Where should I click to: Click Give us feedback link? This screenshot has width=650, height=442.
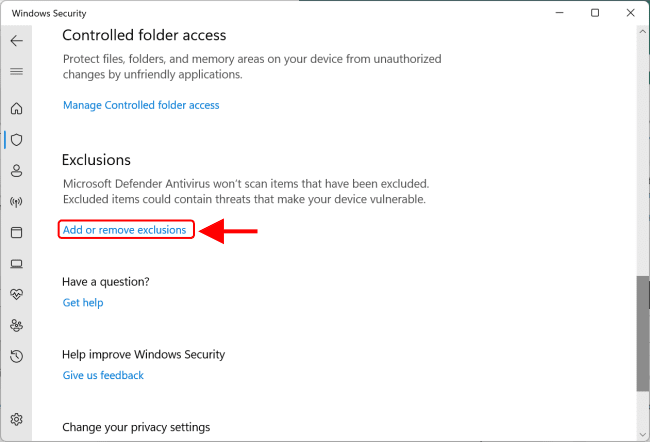(x=103, y=375)
